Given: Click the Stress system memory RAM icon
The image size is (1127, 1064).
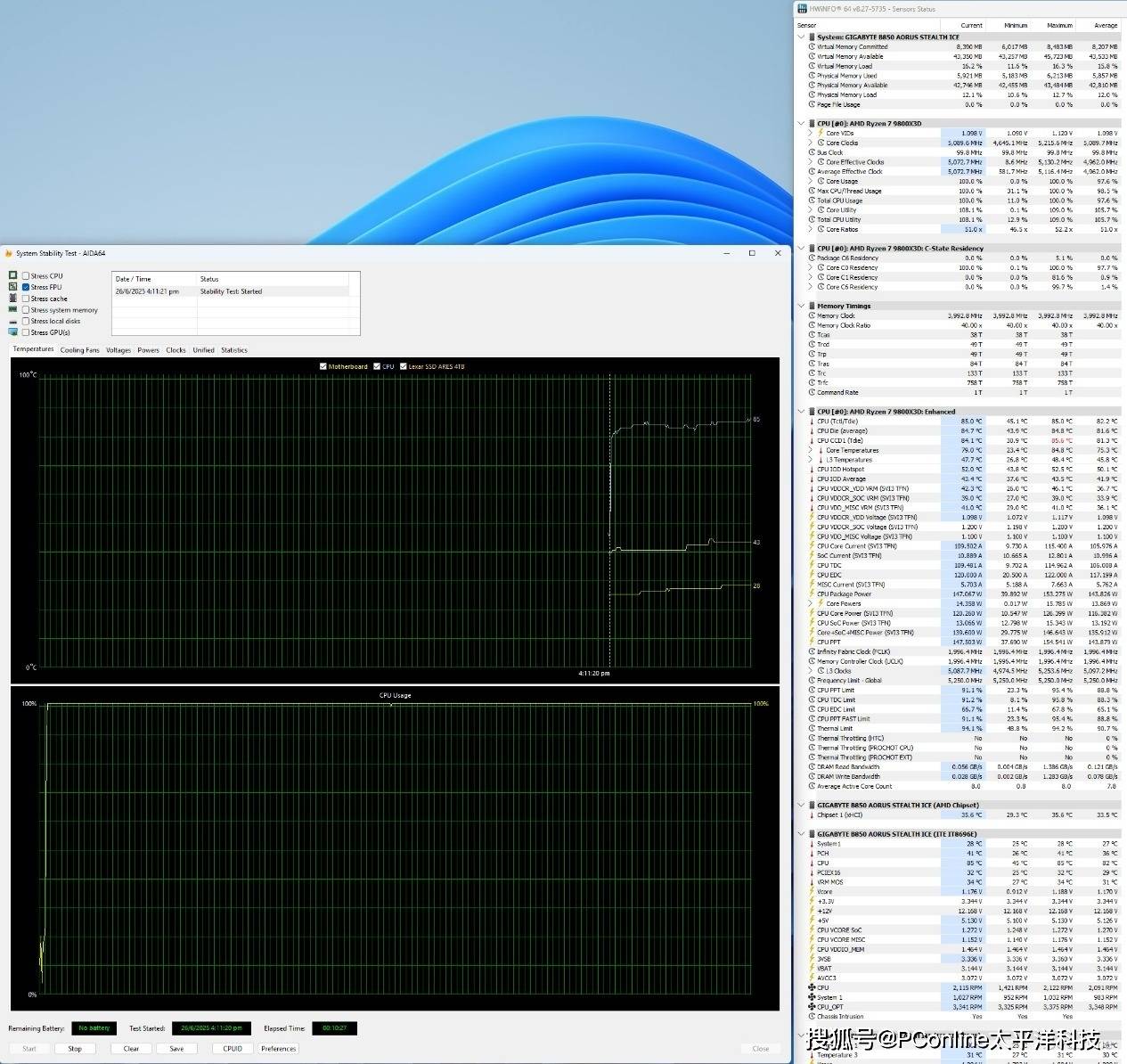Looking at the screenshot, I should click(x=12, y=310).
